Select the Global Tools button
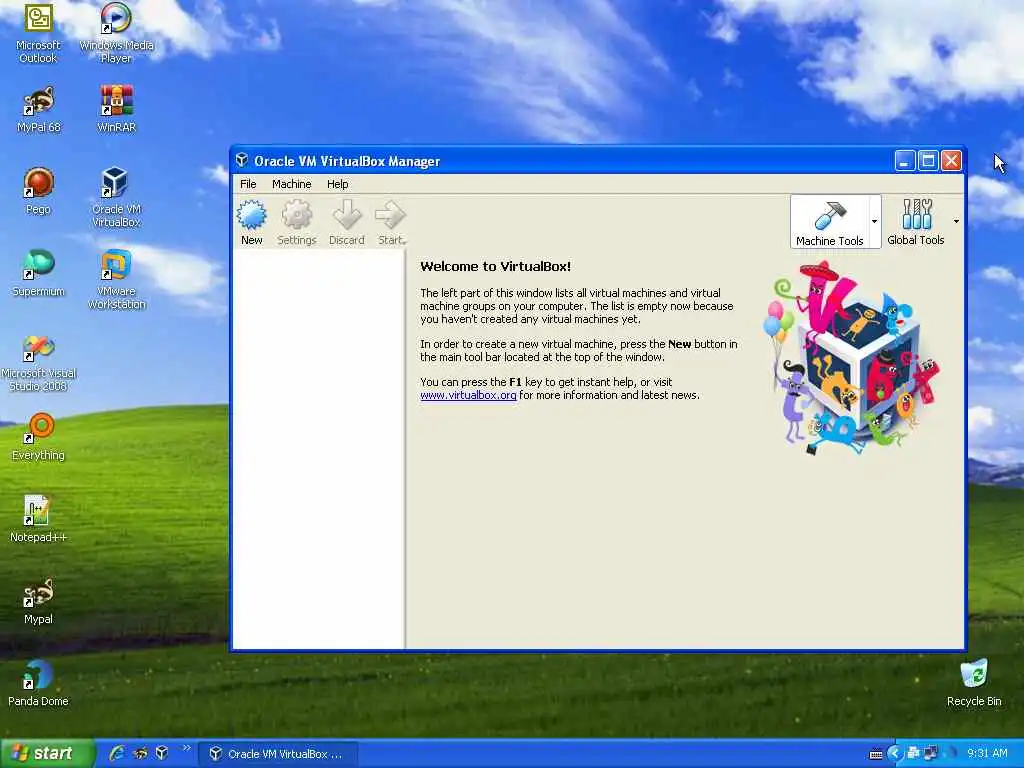 click(x=916, y=222)
